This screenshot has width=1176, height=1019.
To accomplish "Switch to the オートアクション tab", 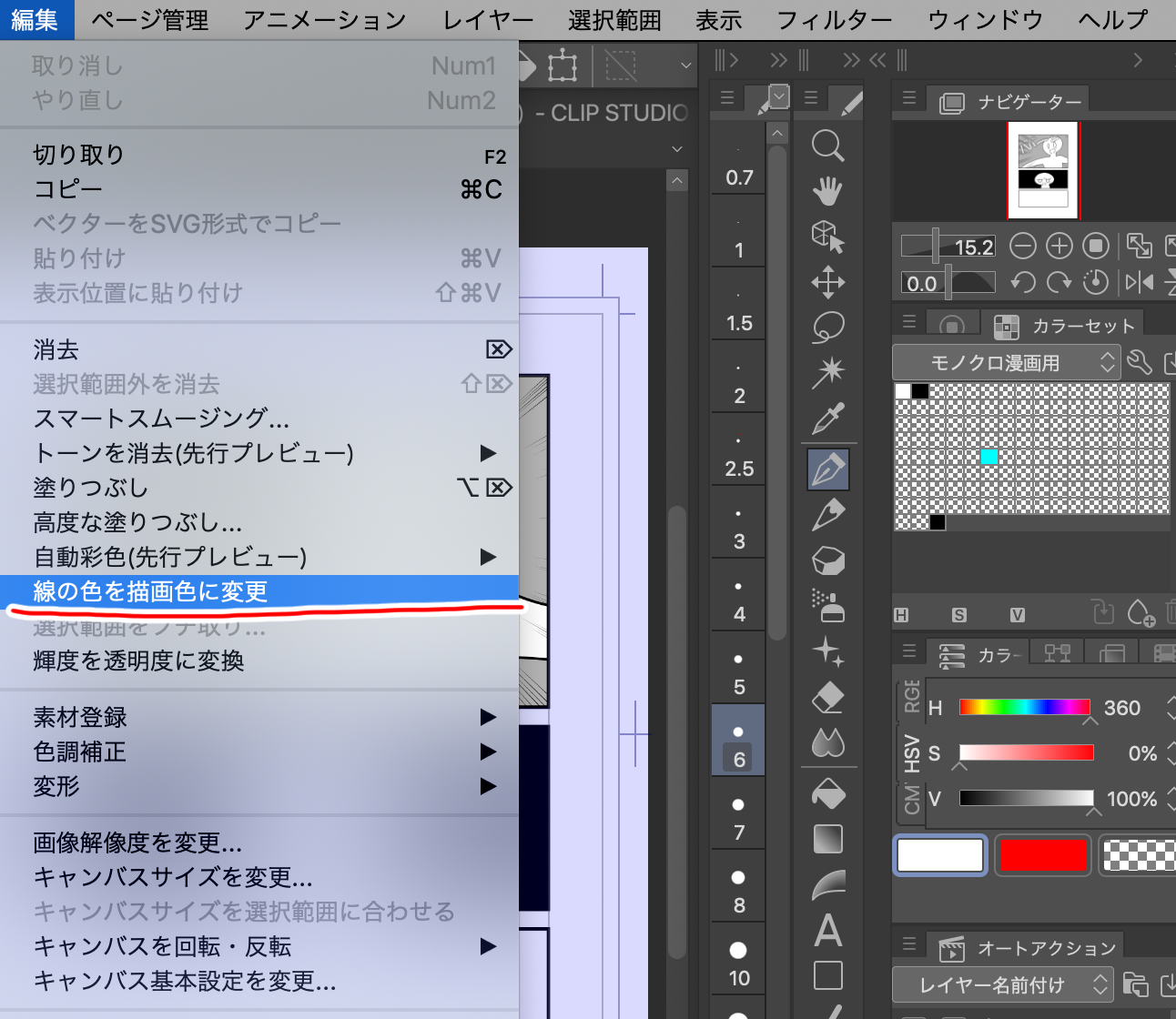I will pos(1028,948).
